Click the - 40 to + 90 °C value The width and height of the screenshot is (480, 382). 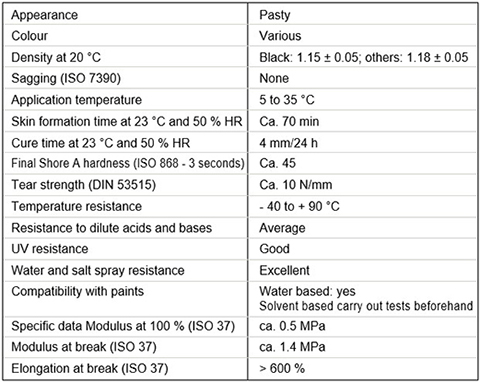coord(299,206)
